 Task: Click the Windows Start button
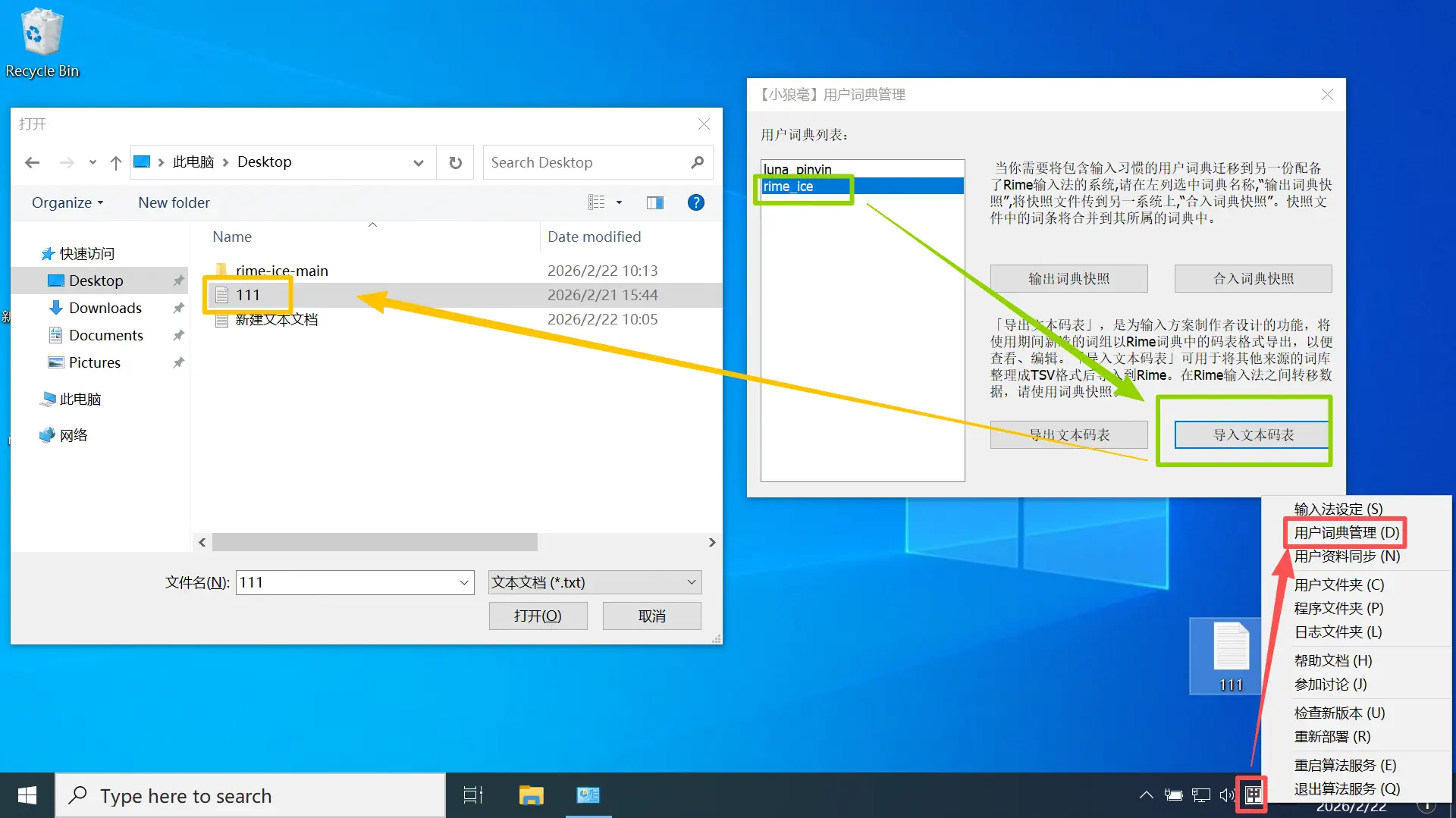click(27, 795)
